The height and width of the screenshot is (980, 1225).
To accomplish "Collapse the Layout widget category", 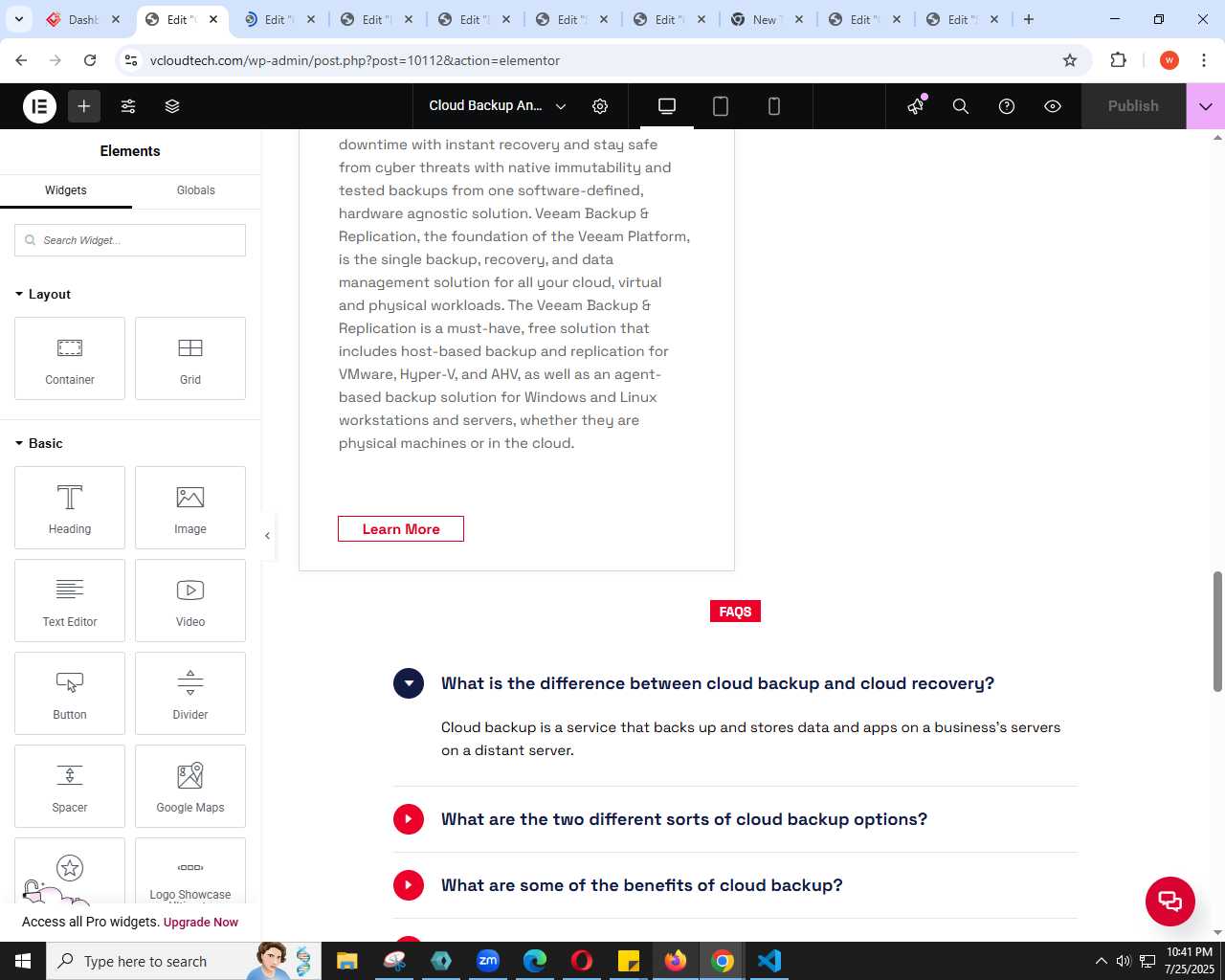I will tap(43, 294).
